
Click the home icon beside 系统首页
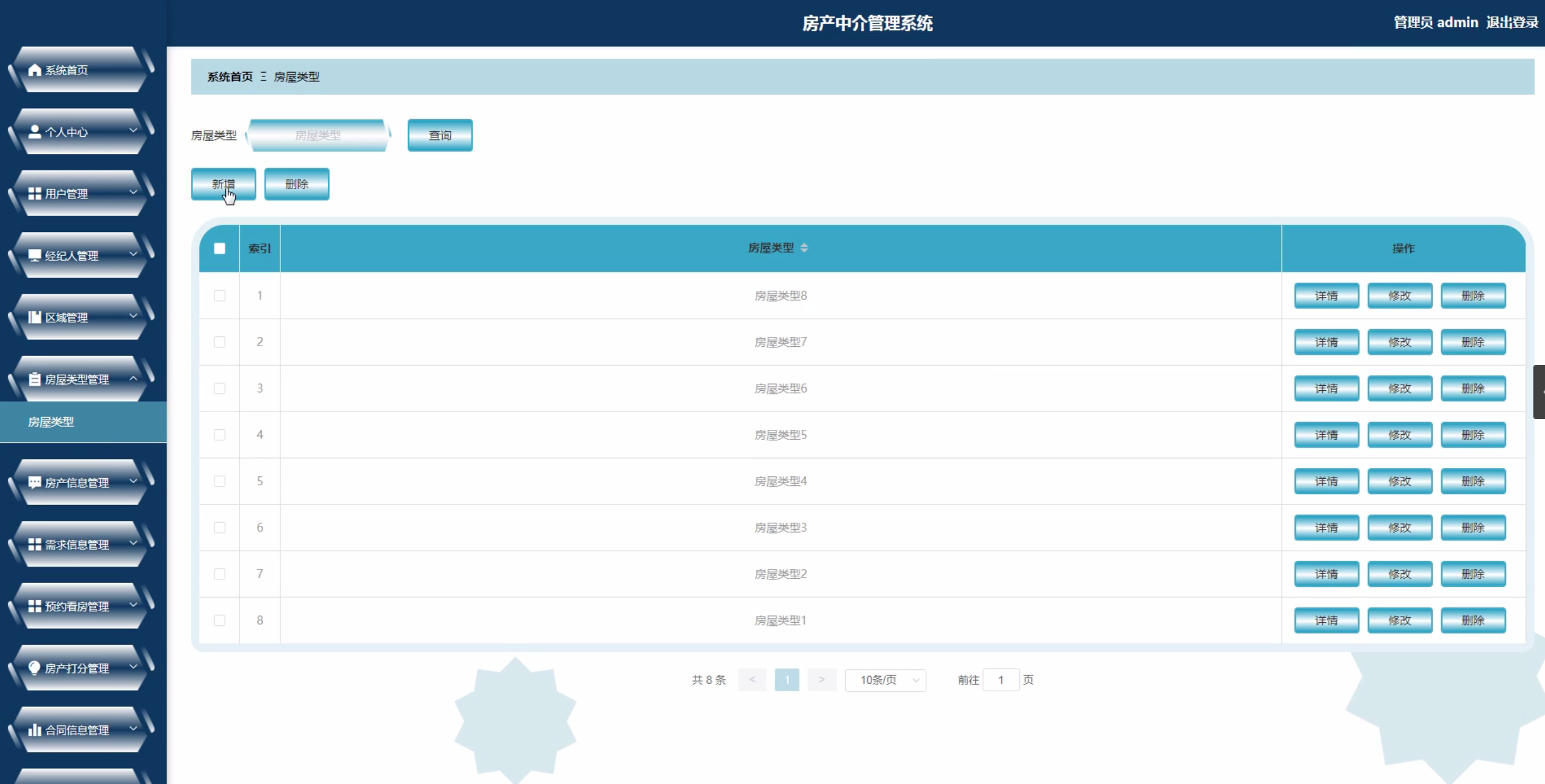coord(35,70)
